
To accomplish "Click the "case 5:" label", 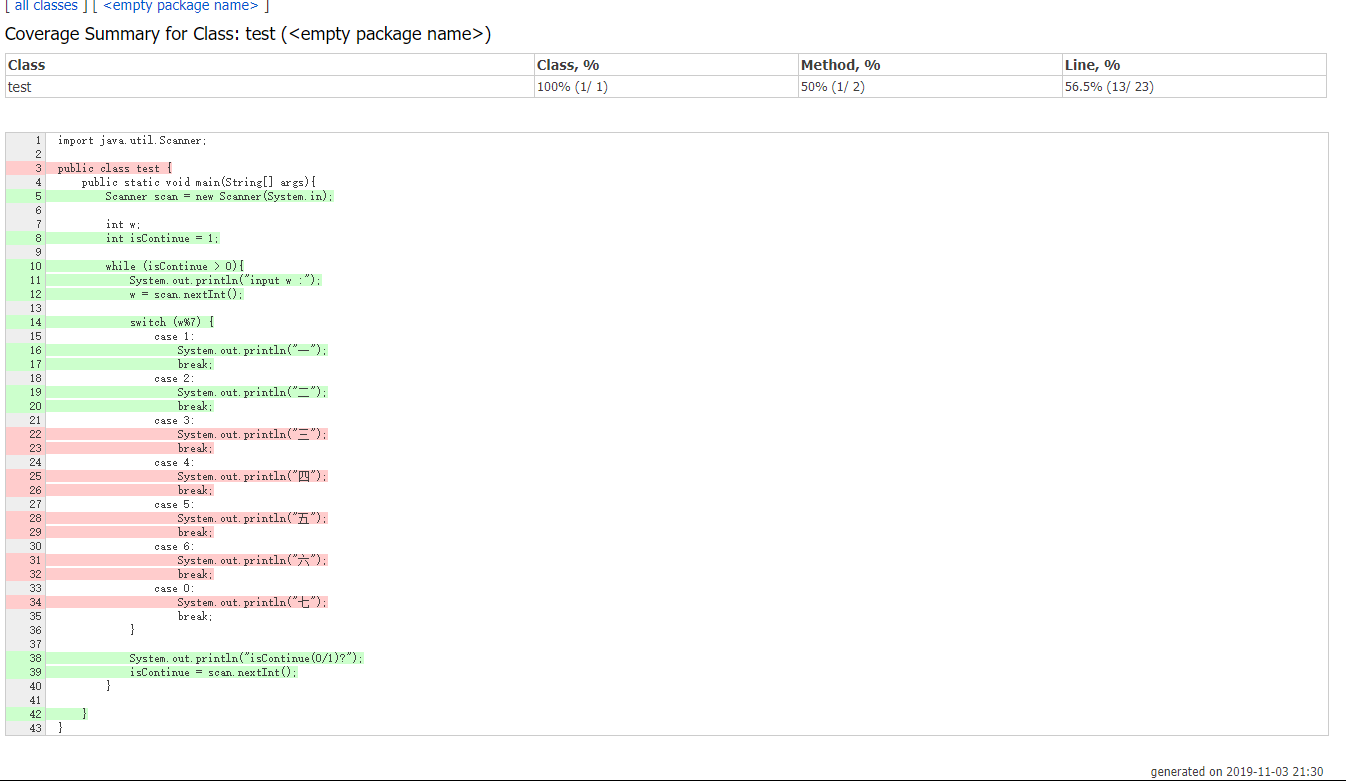I will (x=174, y=504).
